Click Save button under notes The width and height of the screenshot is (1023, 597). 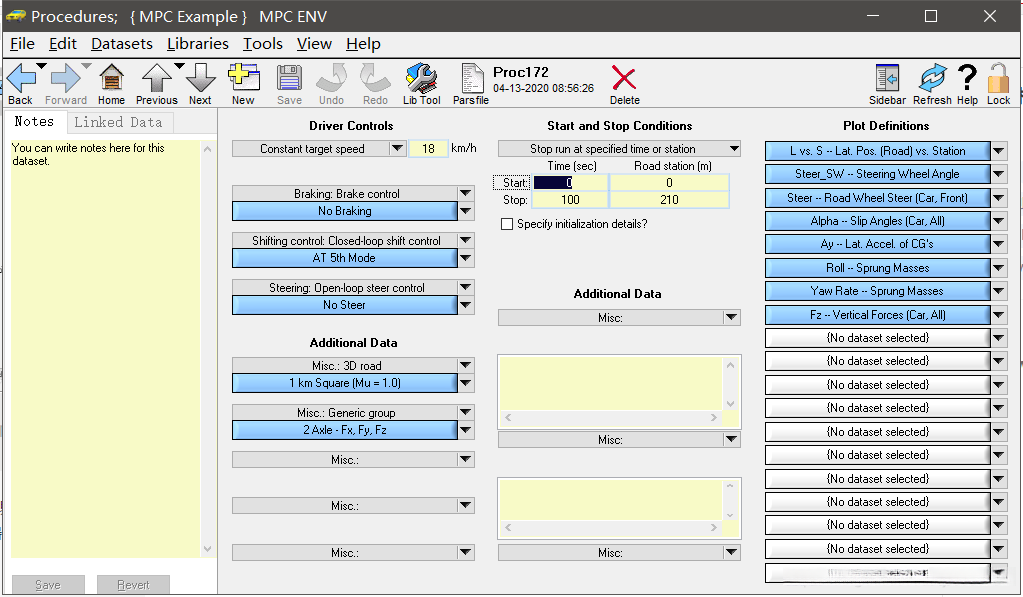(x=48, y=585)
